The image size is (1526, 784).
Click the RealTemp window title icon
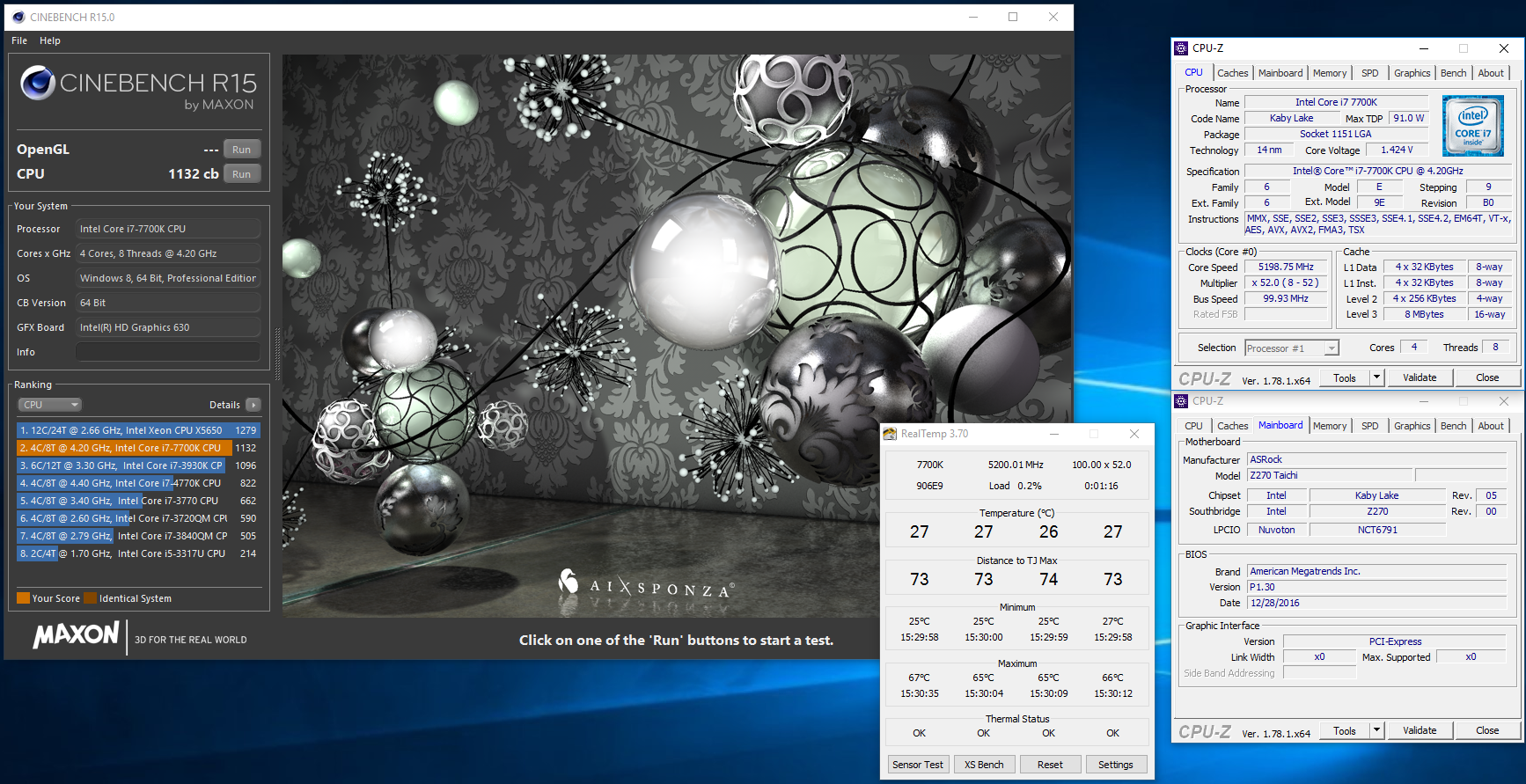[891, 434]
